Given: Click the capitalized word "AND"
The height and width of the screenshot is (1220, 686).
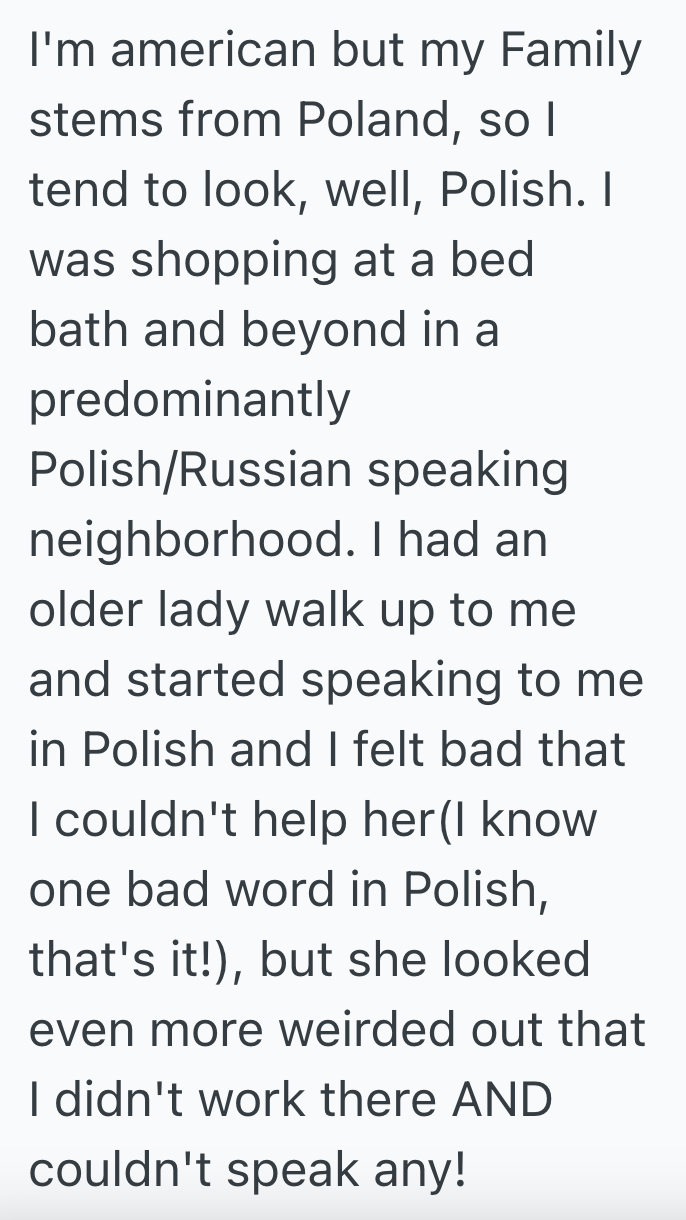Looking at the screenshot, I should (x=502, y=1101).
